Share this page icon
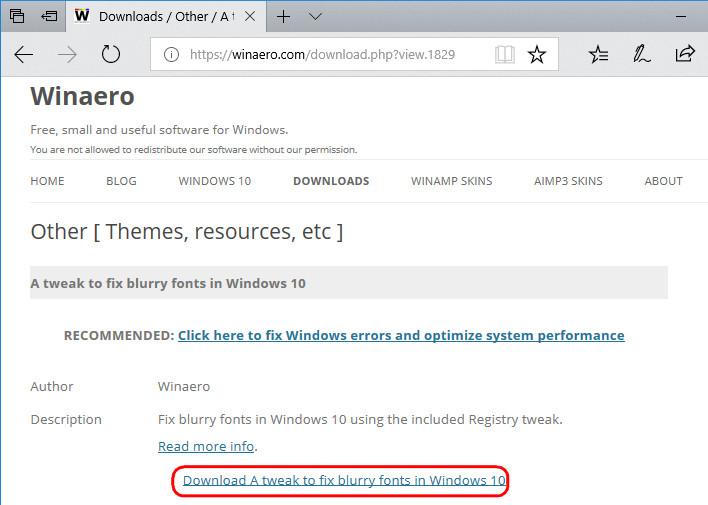 (685, 54)
